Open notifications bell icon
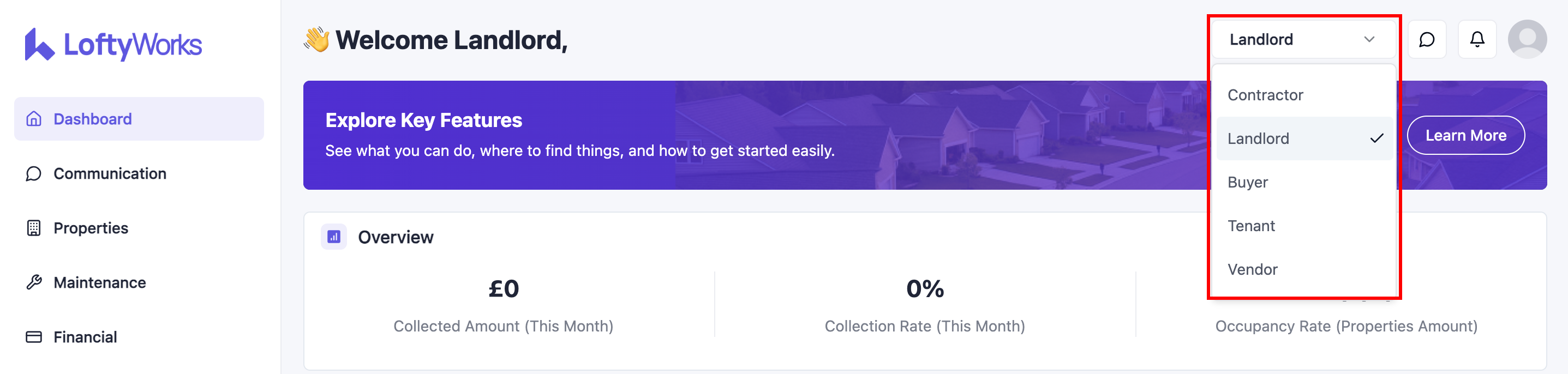 (x=1477, y=40)
